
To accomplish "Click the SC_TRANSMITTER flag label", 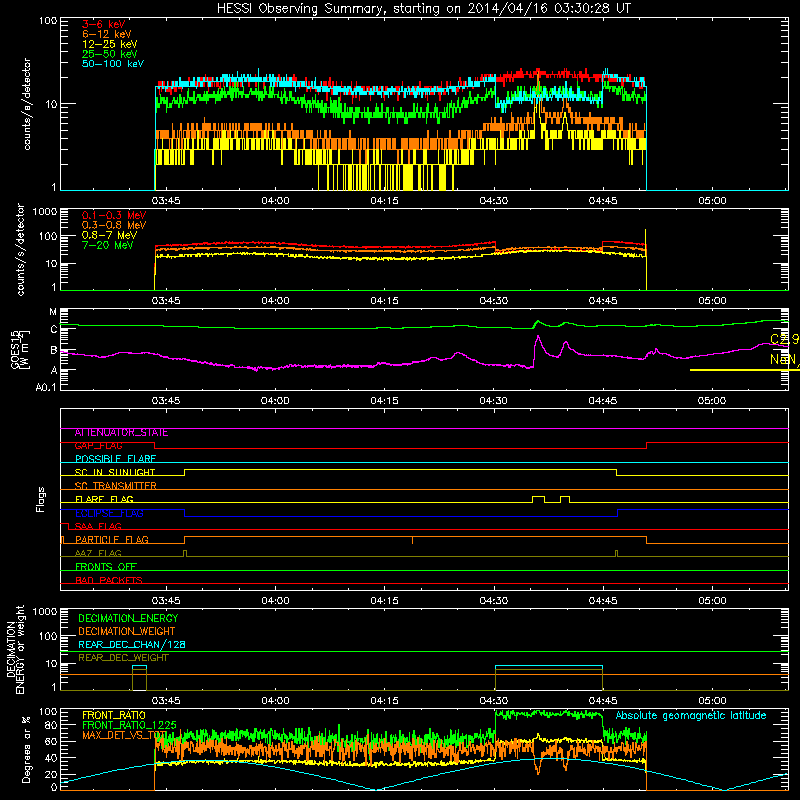I will 115,486.
